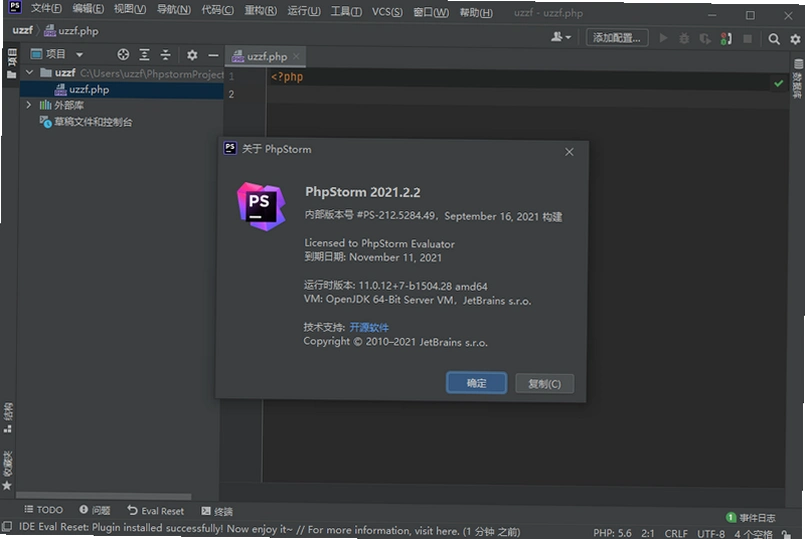Screen dimensions: 805x539
Task: Open the Structure side tool window
Action: coord(8,418)
